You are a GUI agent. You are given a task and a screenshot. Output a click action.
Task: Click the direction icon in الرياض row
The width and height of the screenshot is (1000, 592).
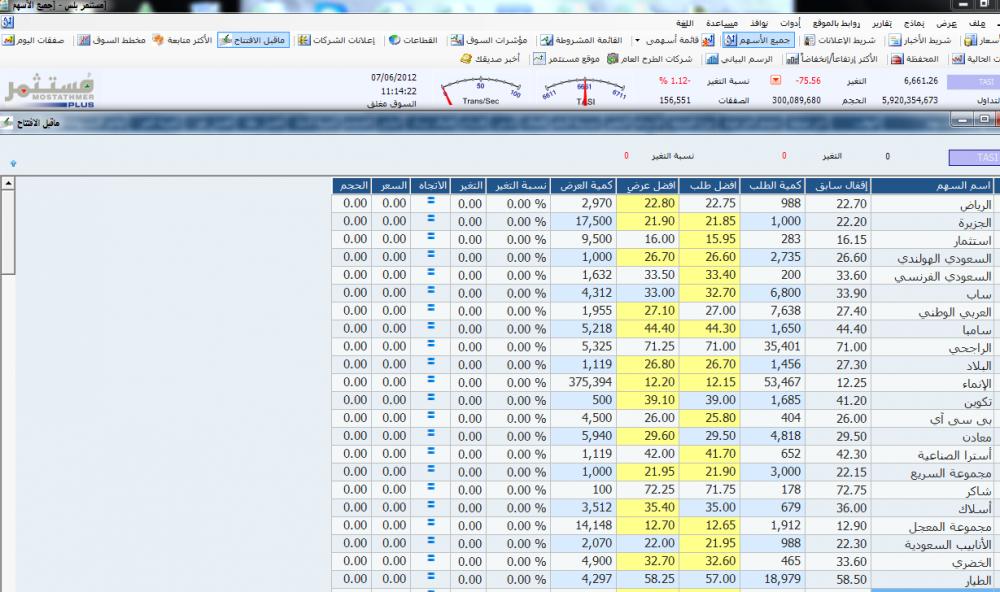[x=430, y=201]
